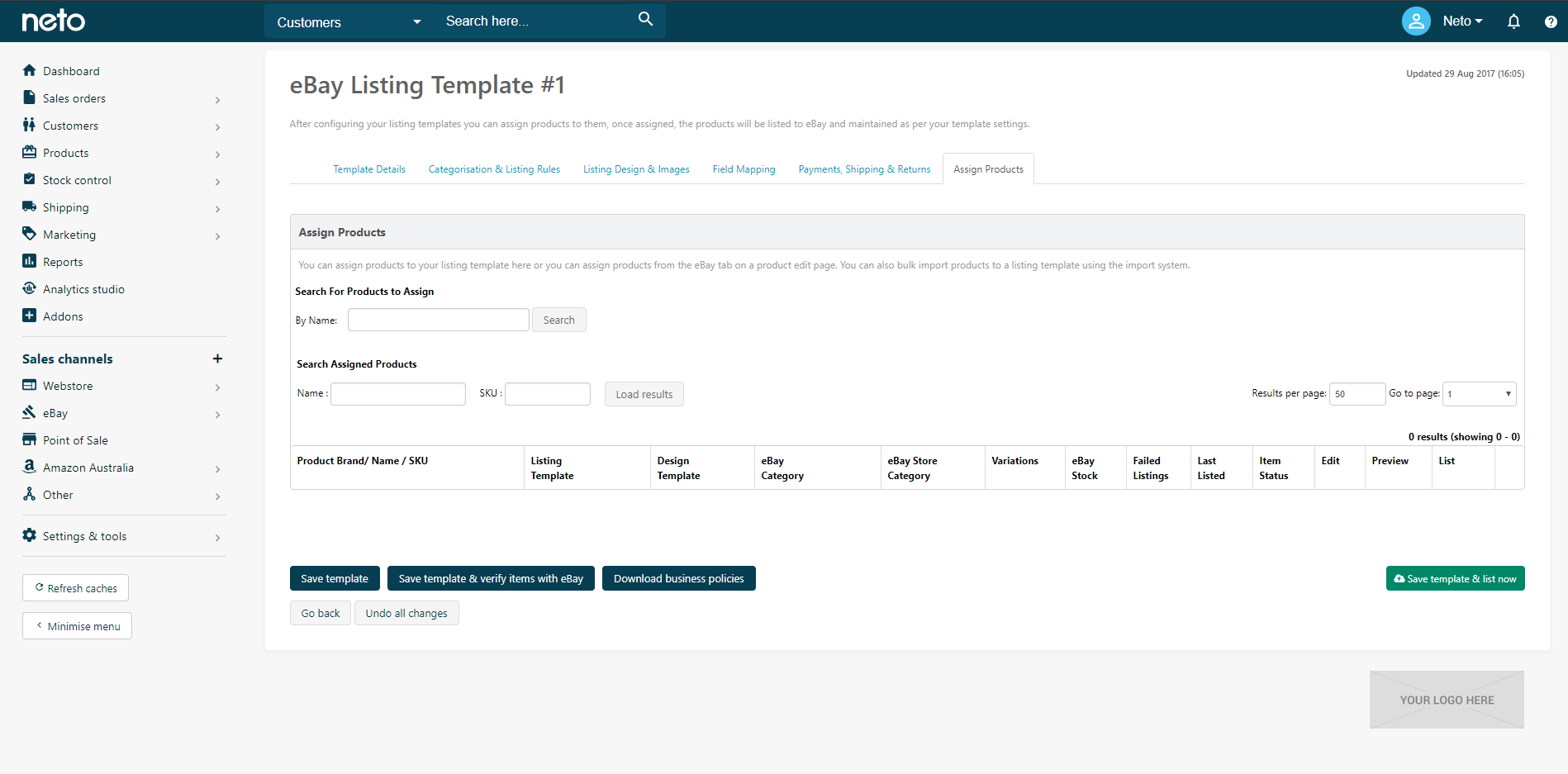
Task: Expand the Amazon Australia submenu chevron
Action: click(217, 469)
